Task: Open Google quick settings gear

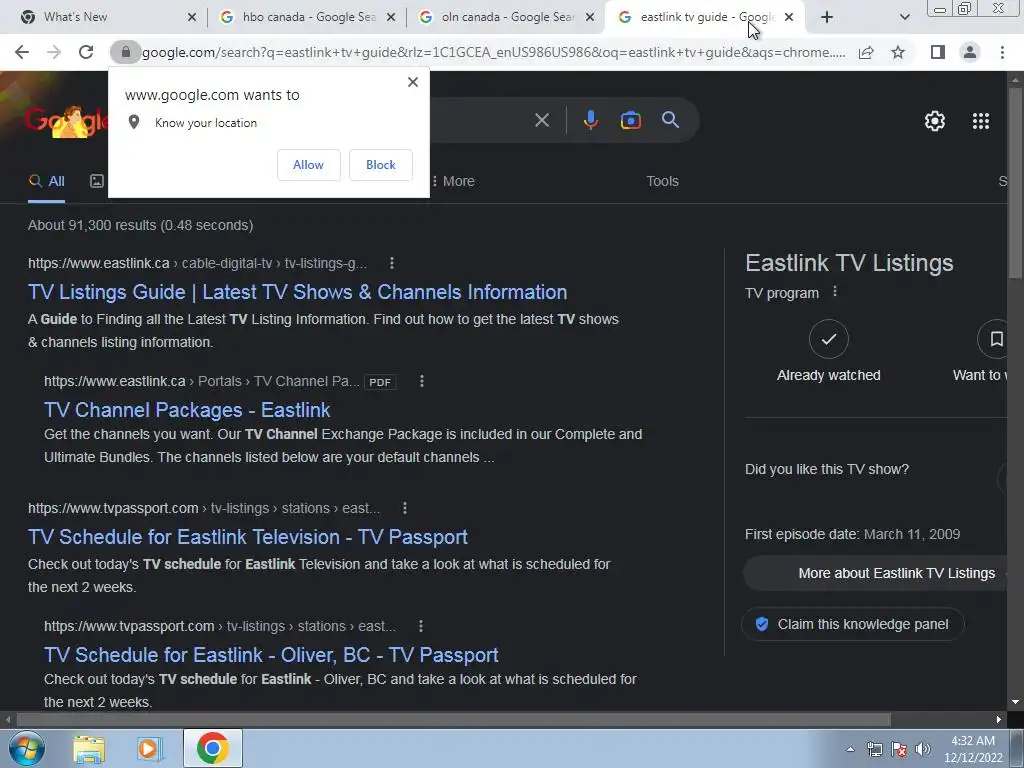Action: (x=935, y=121)
